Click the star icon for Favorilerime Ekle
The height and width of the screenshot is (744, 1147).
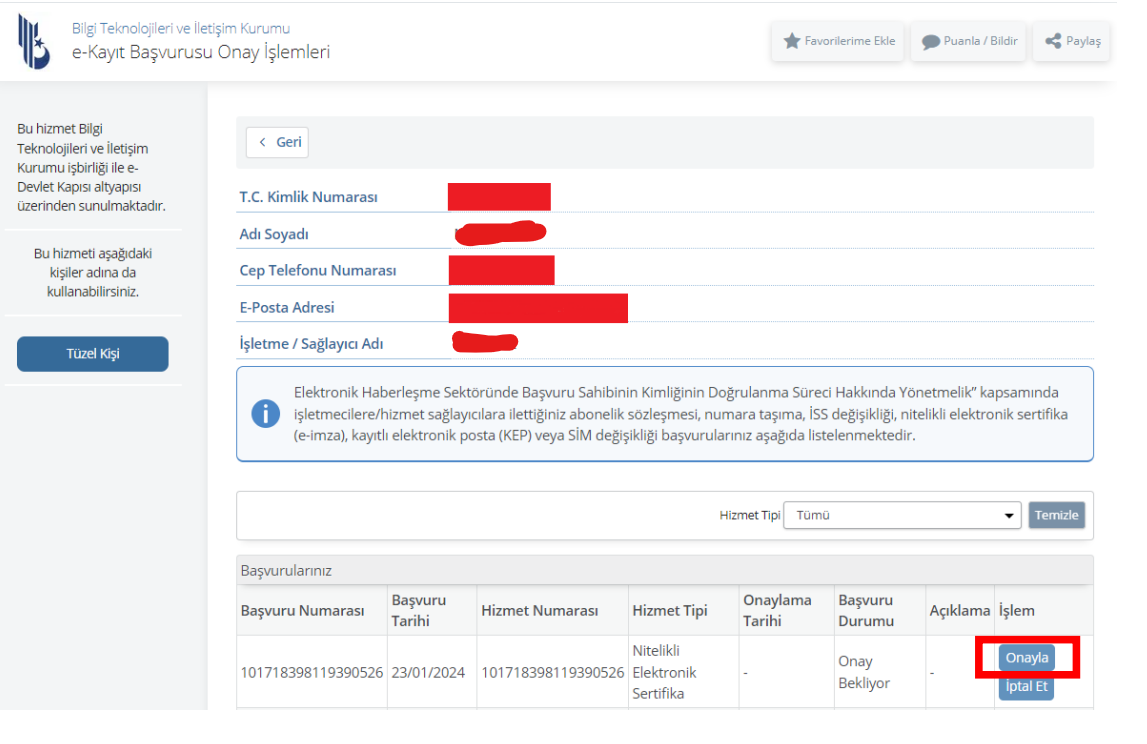pyautogui.click(x=792, y=41)
